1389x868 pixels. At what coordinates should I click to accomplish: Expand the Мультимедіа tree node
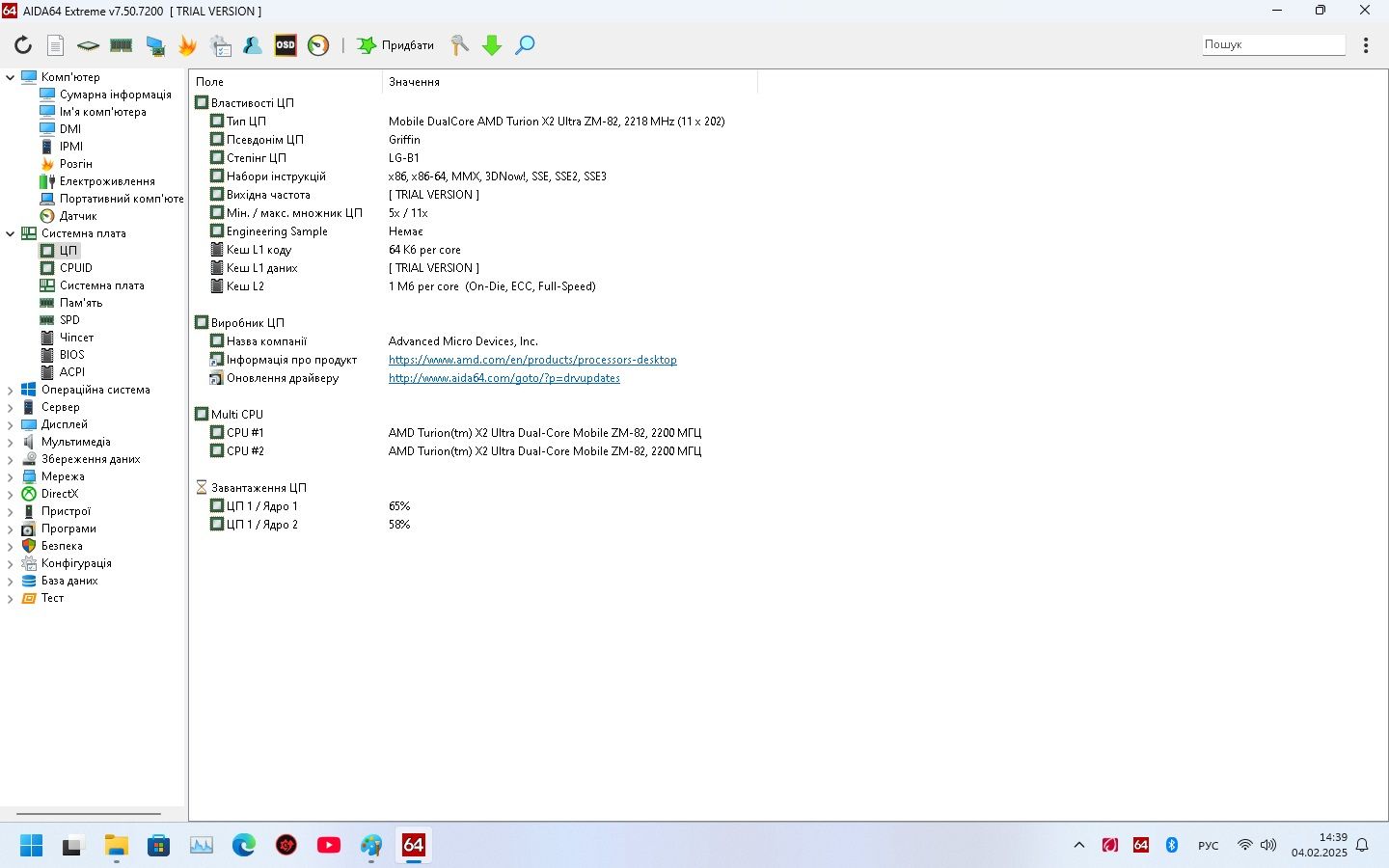(x=11, y=442)
